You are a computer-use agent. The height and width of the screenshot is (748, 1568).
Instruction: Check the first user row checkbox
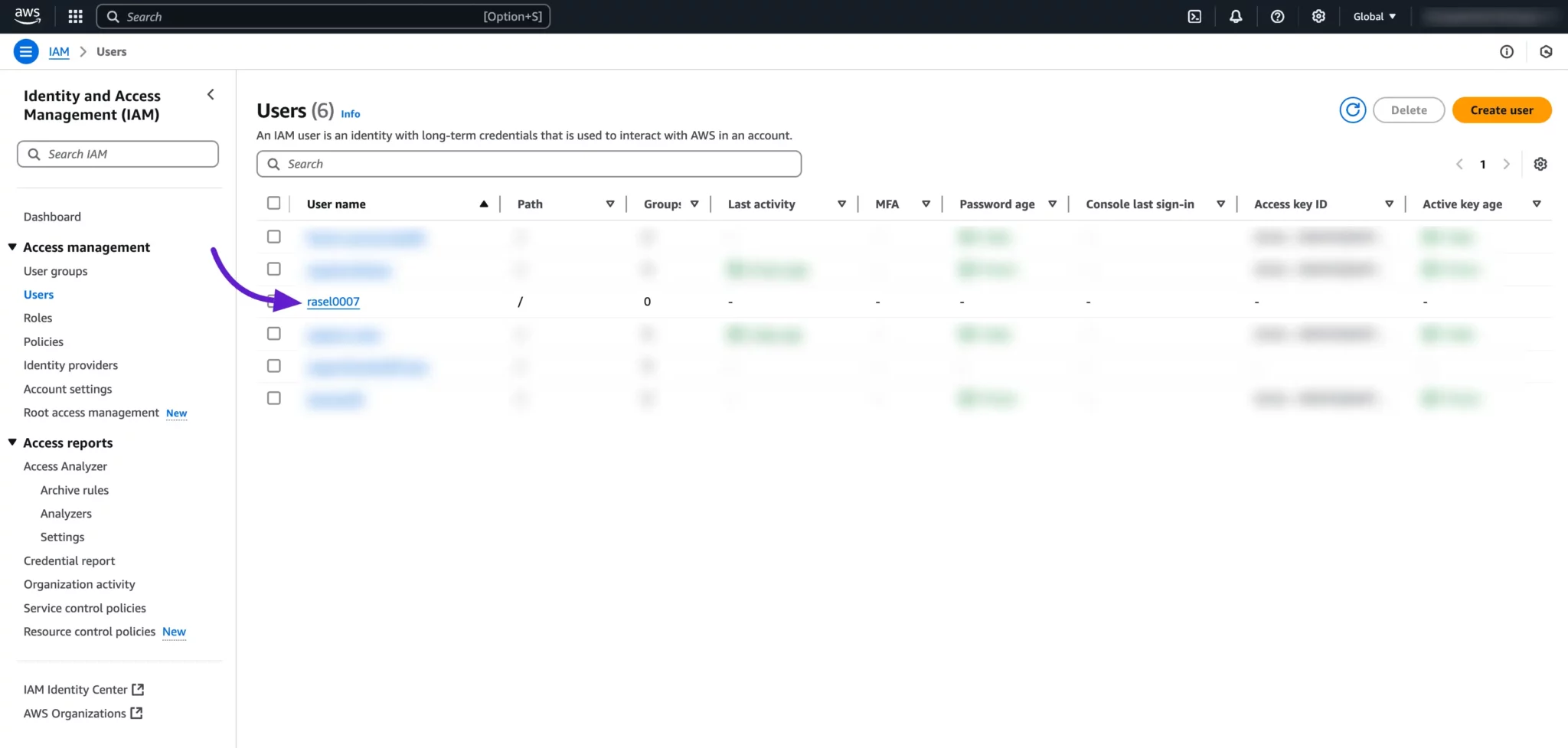click(x=273, y=237)
